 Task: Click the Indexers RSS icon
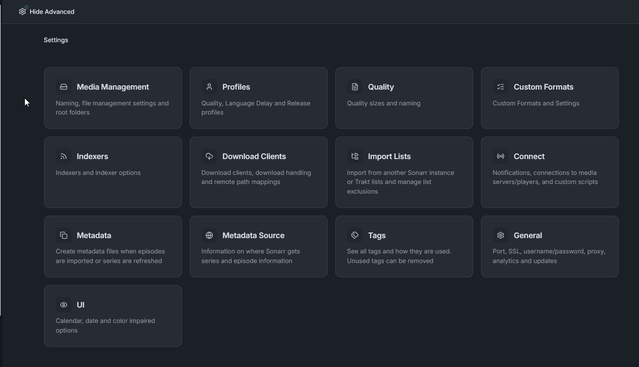click(x=64, y=156)
